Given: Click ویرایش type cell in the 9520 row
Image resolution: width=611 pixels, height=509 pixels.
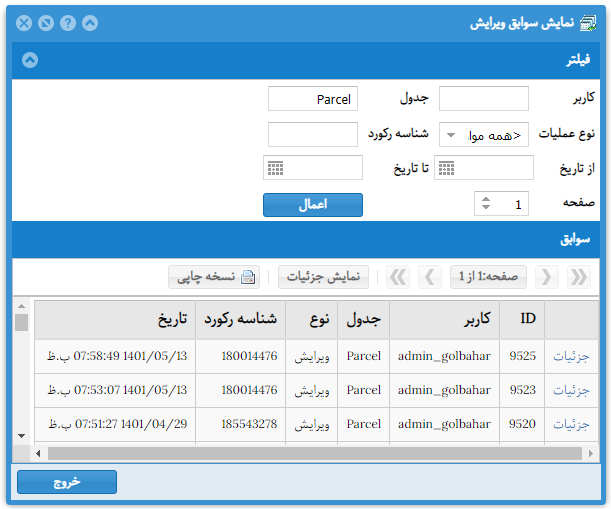Looking at the screenshot, I should [312, 424].
